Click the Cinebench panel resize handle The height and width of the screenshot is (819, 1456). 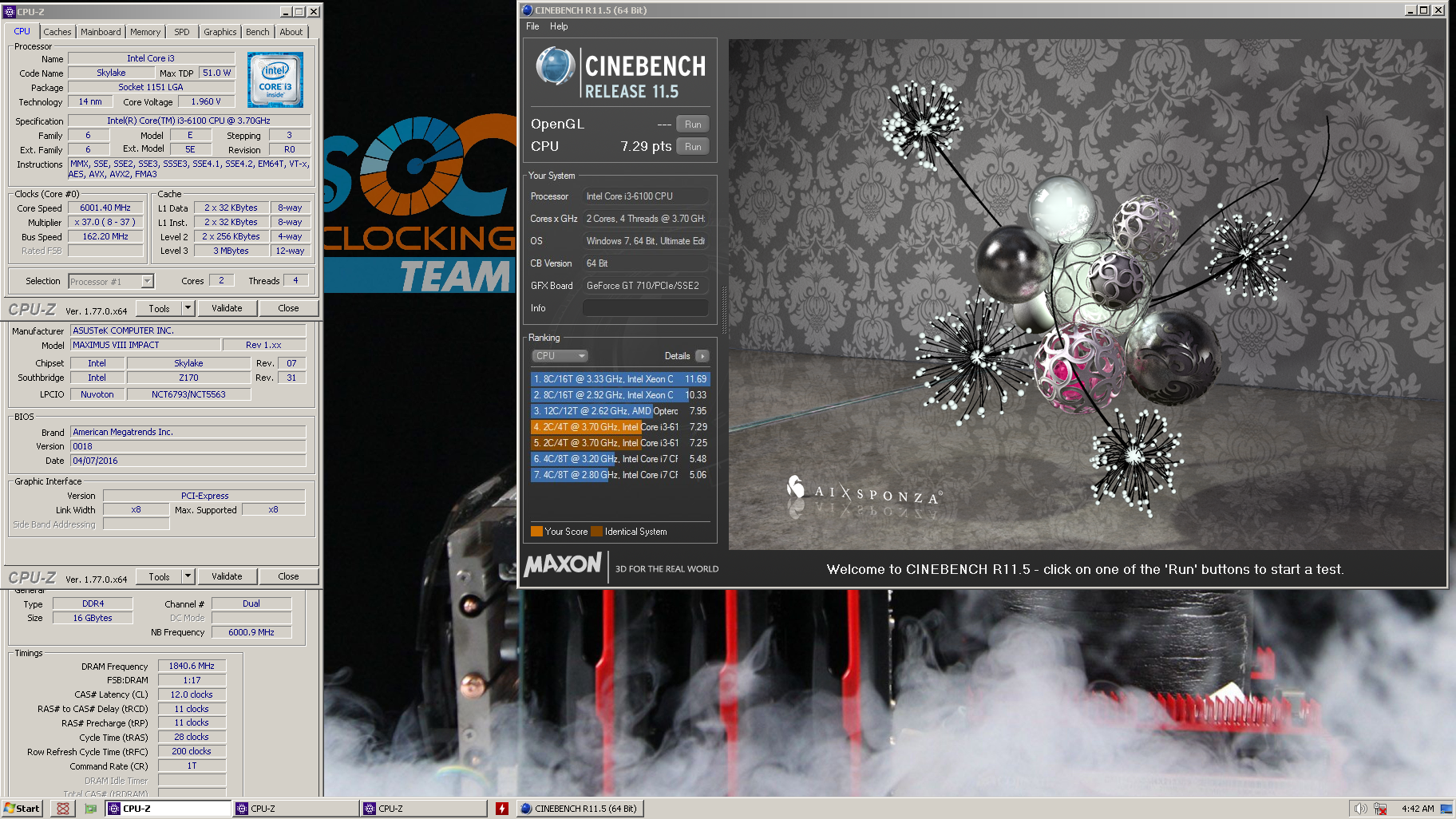pyautogui.click(x=724, y=310)
